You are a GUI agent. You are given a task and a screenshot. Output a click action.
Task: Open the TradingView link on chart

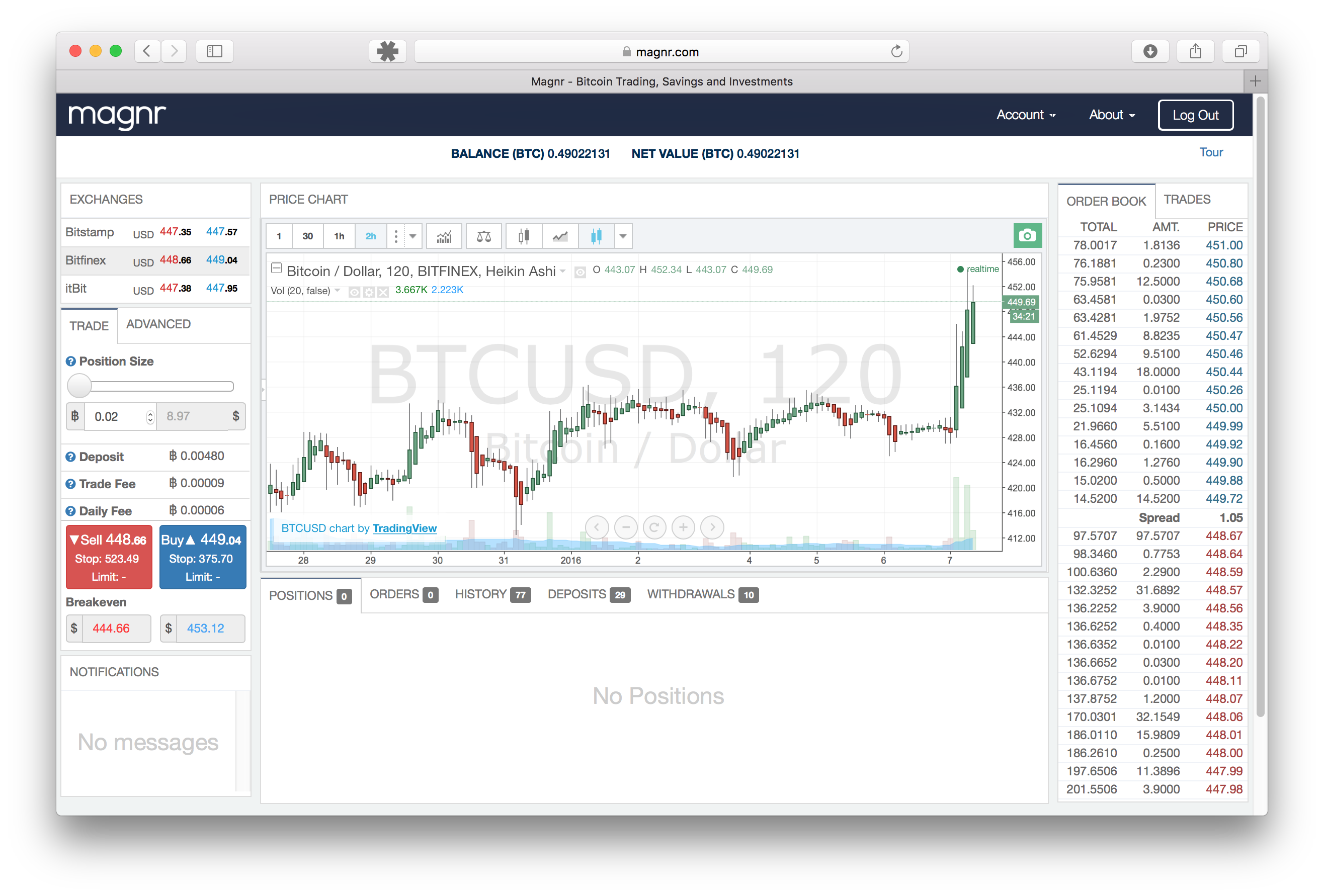click(x=404, y=528)
